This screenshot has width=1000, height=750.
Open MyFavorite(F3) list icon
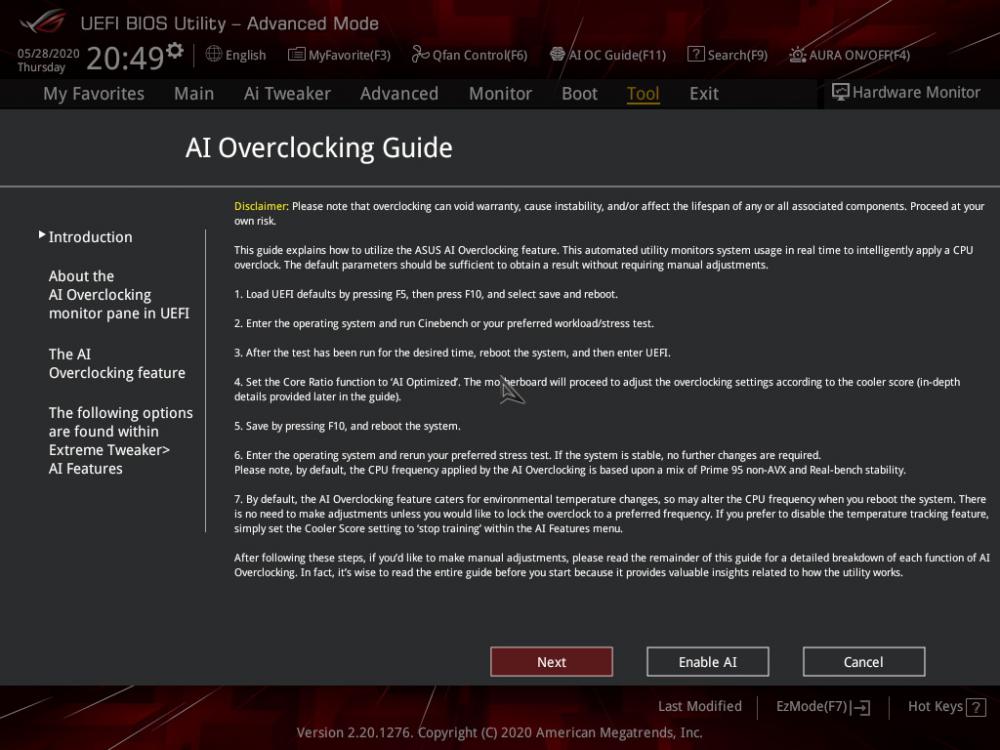297,55
